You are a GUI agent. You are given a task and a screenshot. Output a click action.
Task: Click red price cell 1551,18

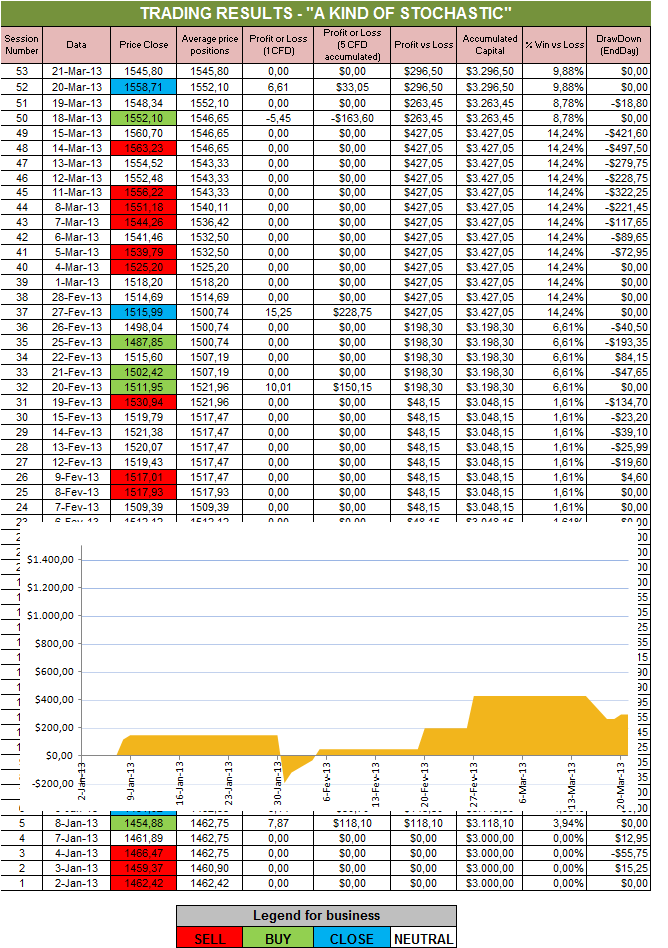click(x=143, y=207)
